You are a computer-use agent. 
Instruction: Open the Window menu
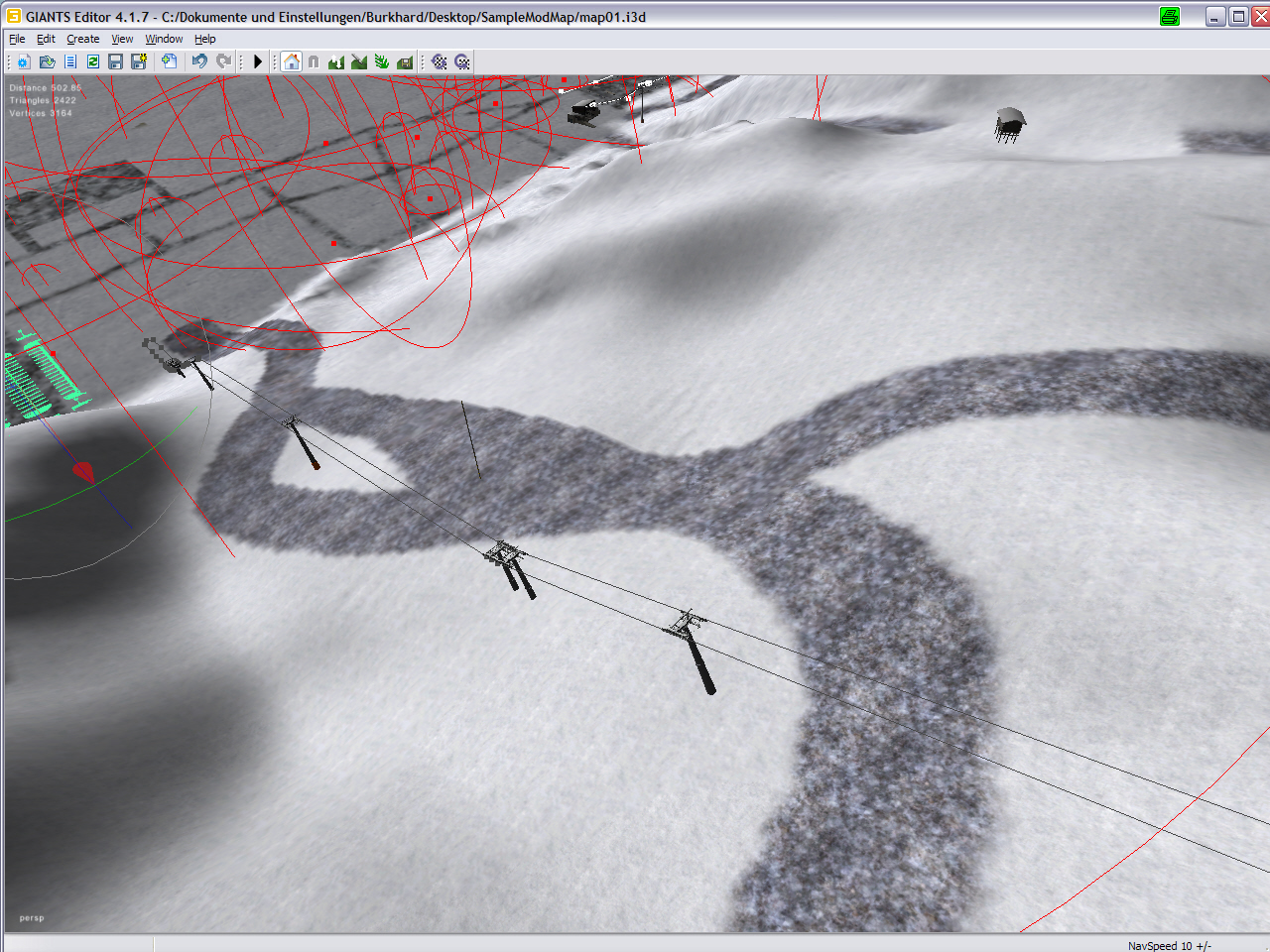[x=164, y=39]
